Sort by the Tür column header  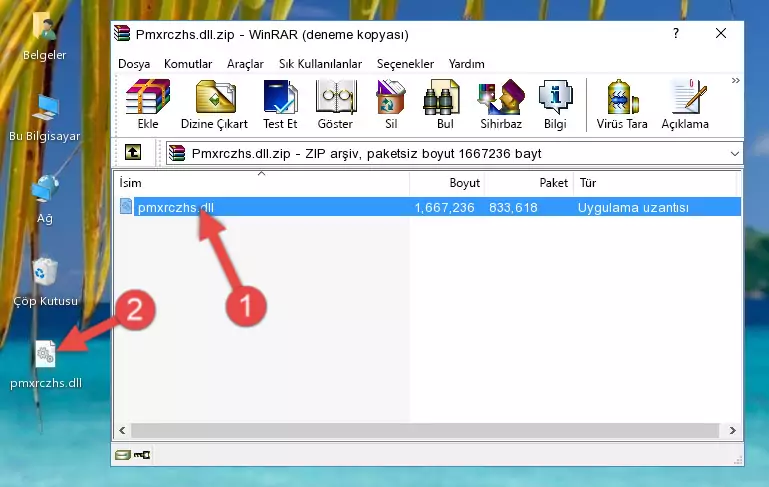(x=655, y=182)
